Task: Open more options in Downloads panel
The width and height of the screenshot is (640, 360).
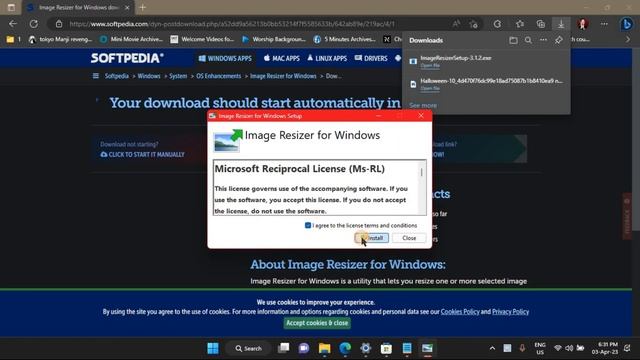Action: 543,40
